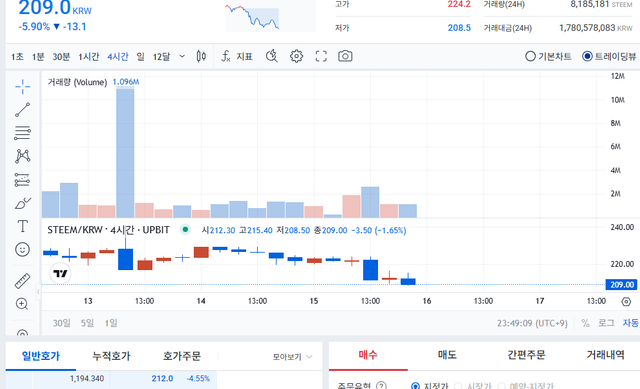Select the 지정가 order type
640x389 pixels.
click(429, 386)
